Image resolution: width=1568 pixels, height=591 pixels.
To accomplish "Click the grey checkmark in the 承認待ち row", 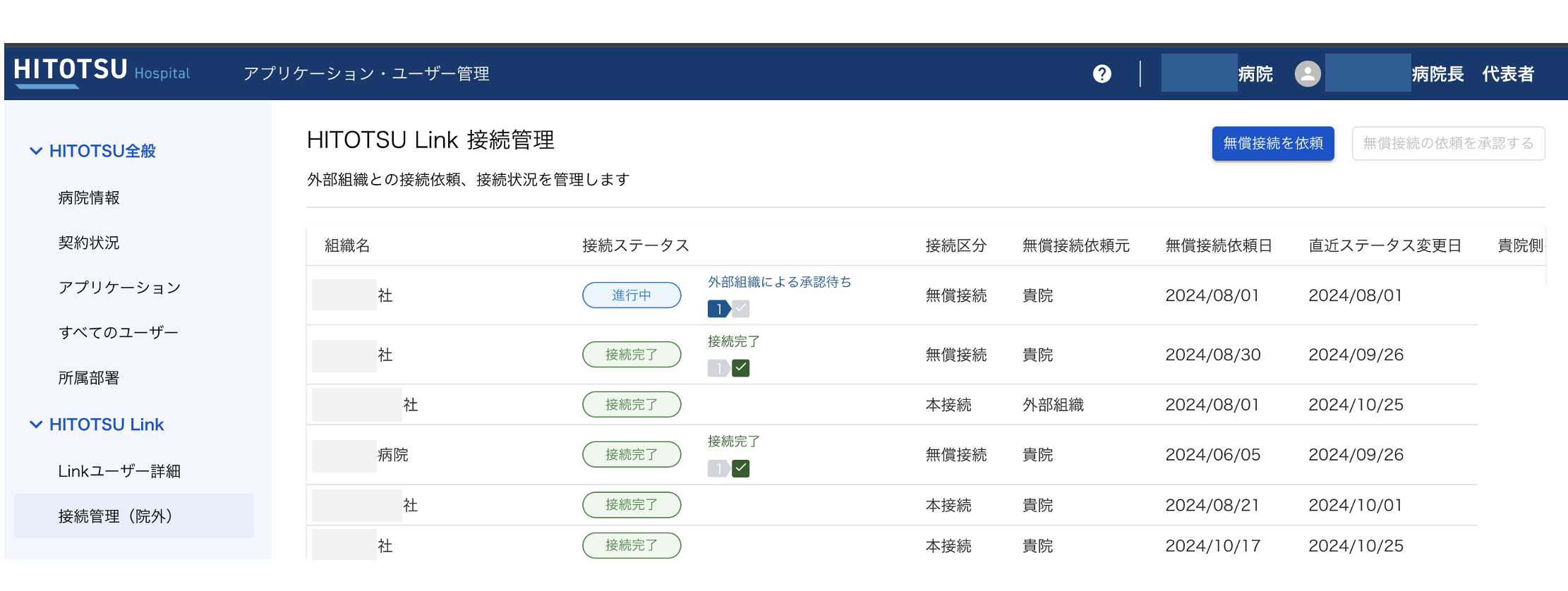I will (741, 309).
